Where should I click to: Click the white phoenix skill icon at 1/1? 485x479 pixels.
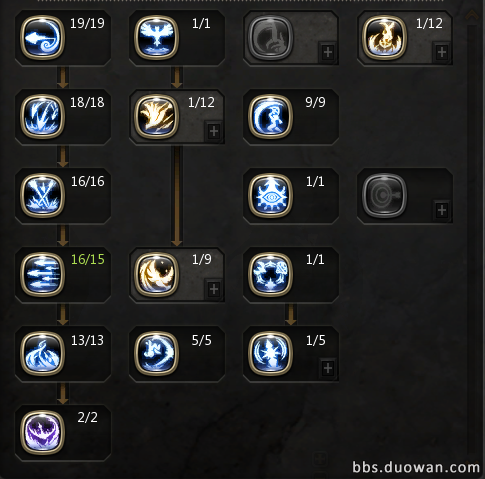click(x=156, y=38)
